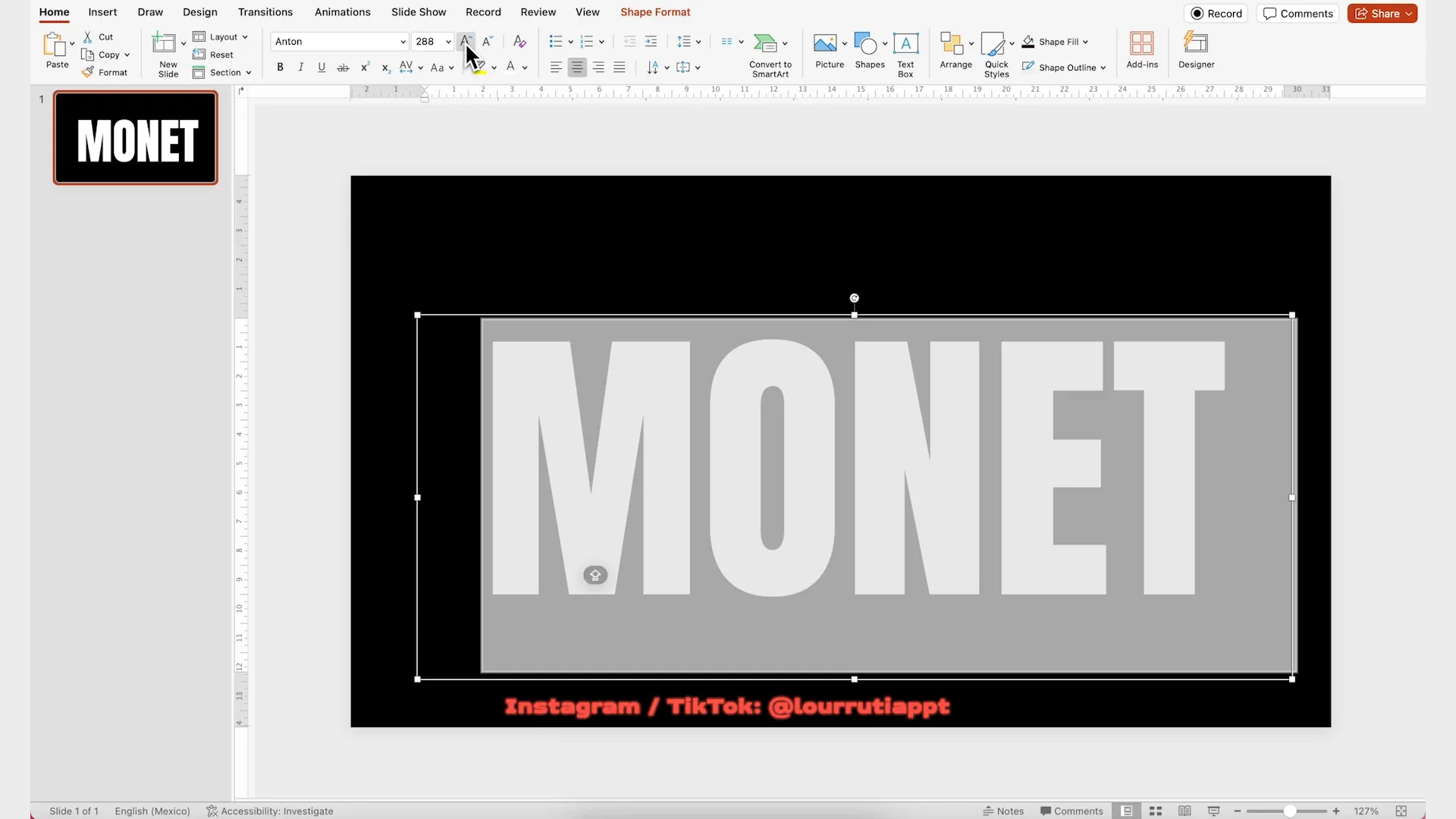Justify the text
The height and width of the screenshot is (819, 1456).
620,67
